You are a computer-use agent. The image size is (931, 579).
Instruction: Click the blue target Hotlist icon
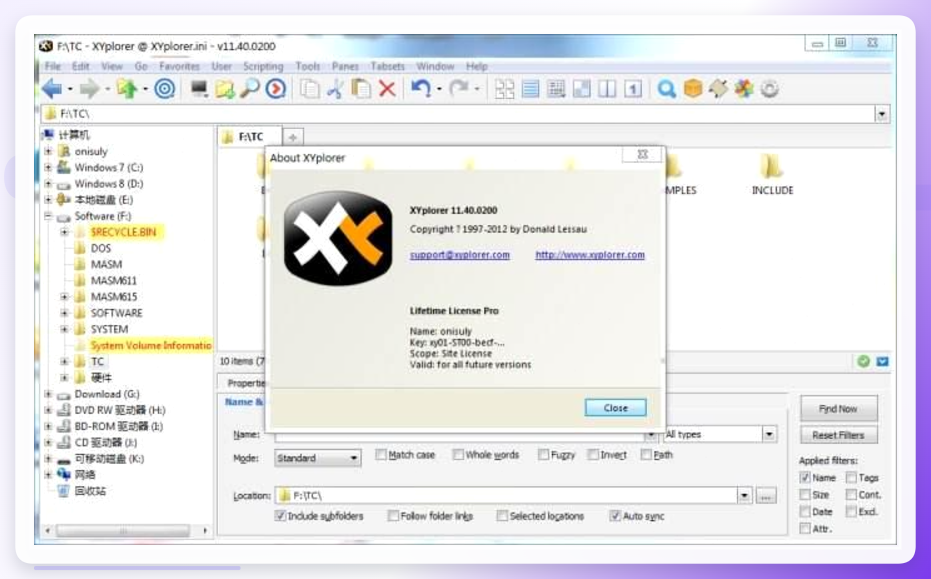click(164, 89)
